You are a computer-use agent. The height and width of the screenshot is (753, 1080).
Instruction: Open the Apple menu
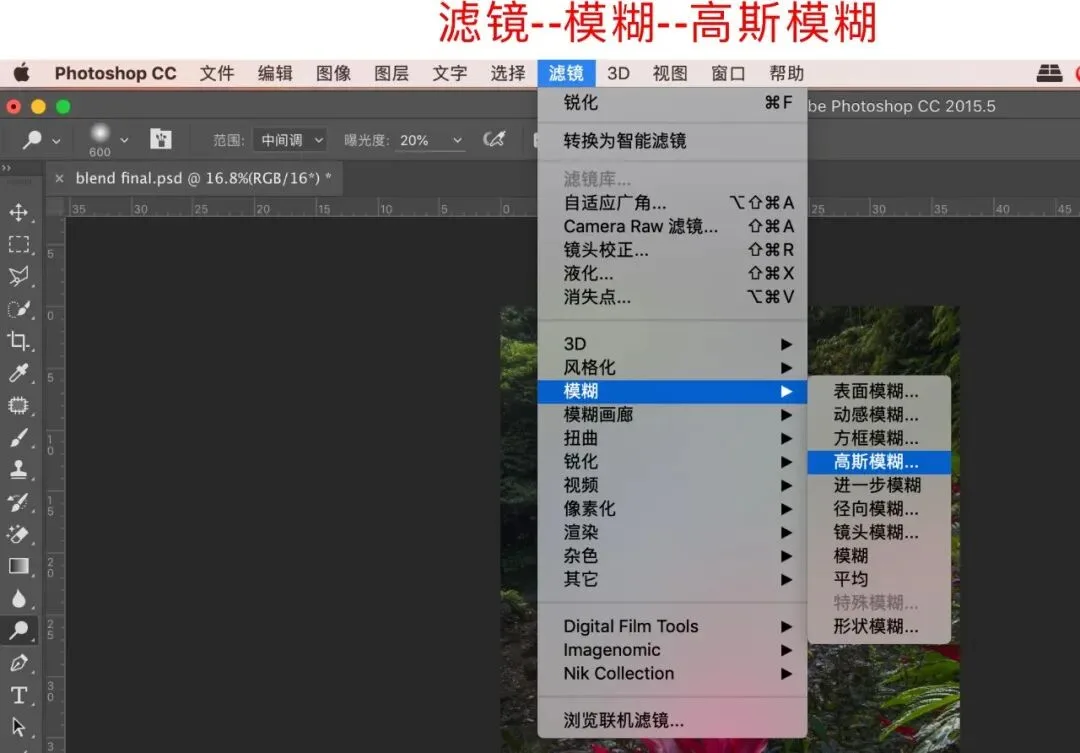[21, 73]
